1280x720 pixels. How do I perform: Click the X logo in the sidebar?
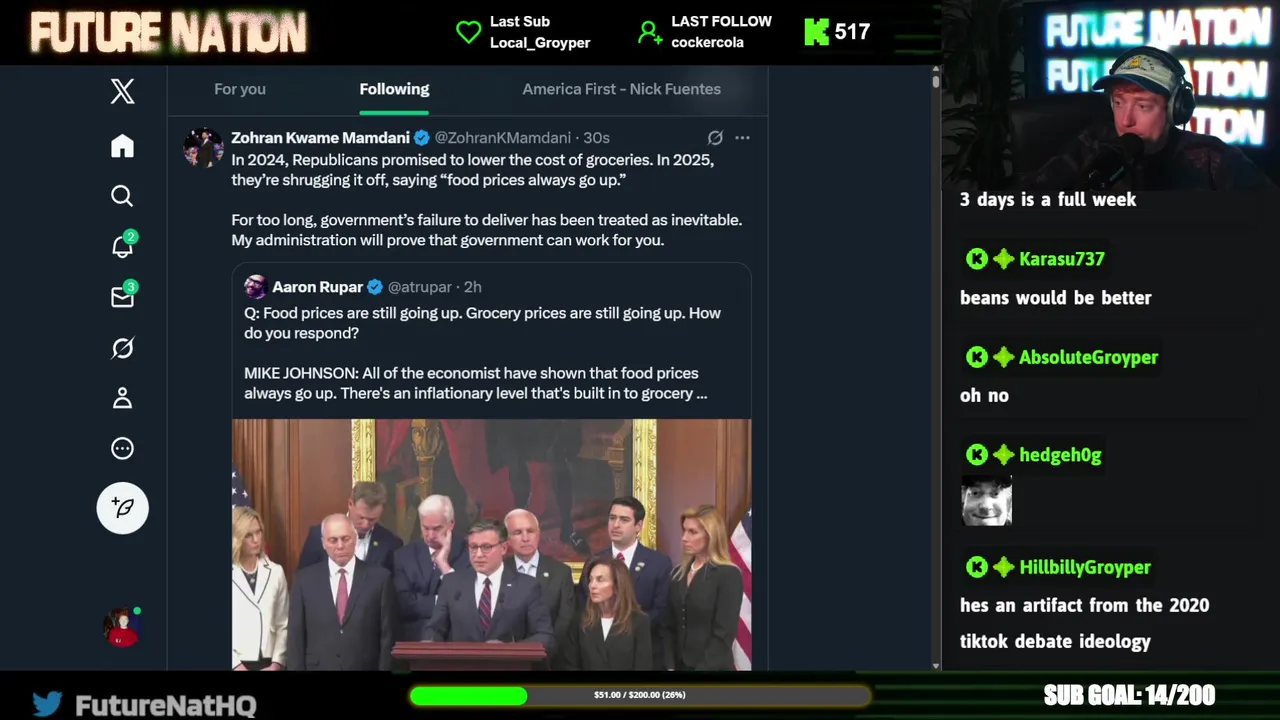tap(122, 92)
